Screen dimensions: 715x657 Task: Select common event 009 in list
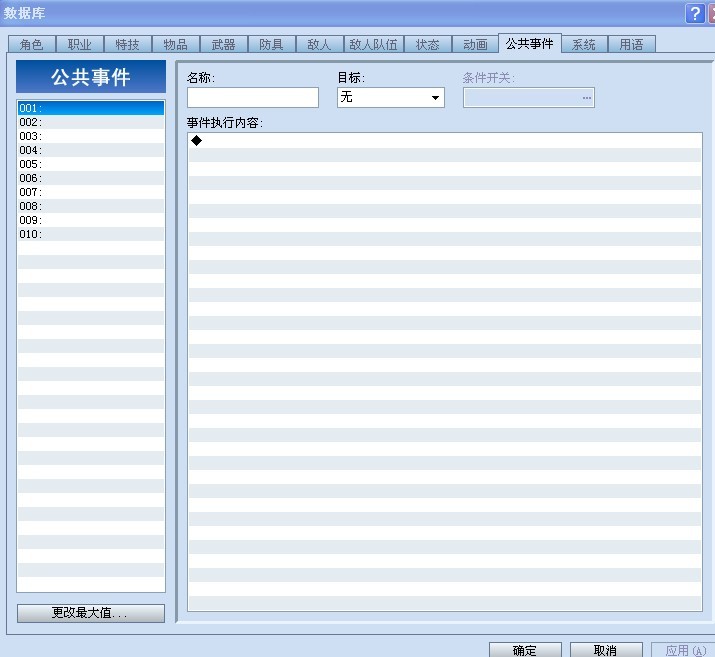coord(91,220)
